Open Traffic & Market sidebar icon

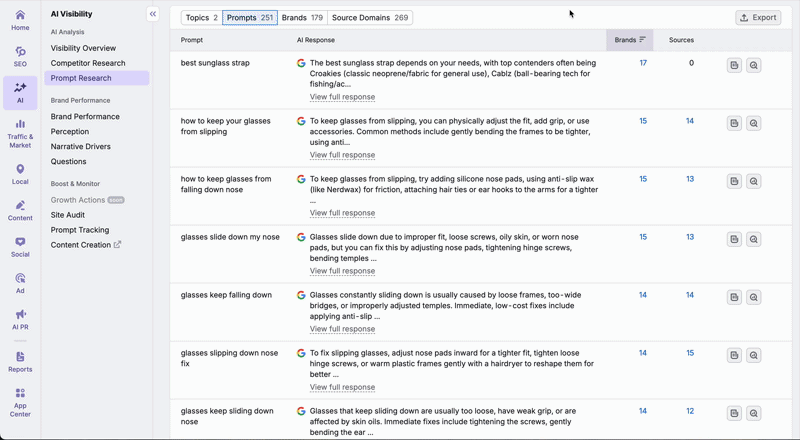pyautogui.click(x=20, y=133)
